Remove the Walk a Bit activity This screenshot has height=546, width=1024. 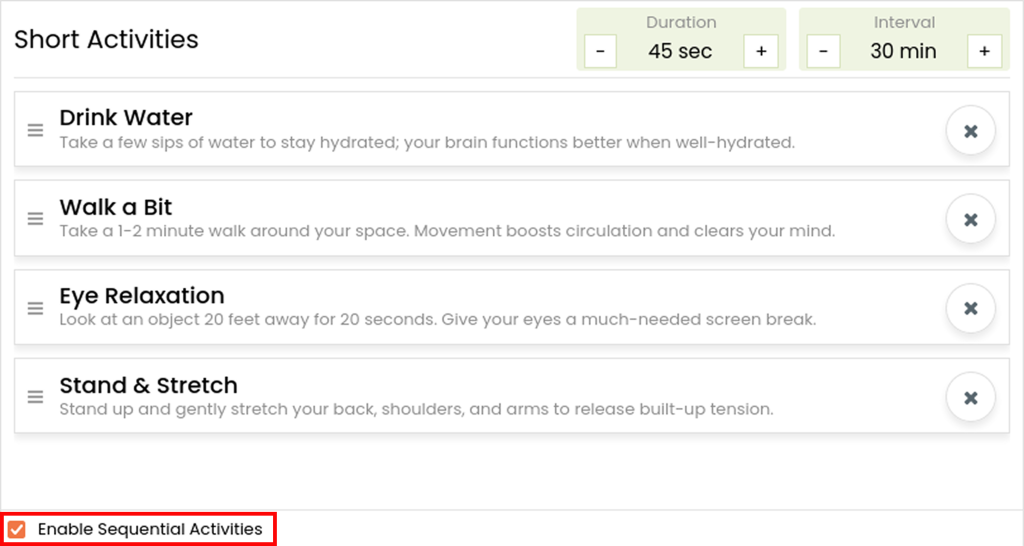tap(970, 219)
